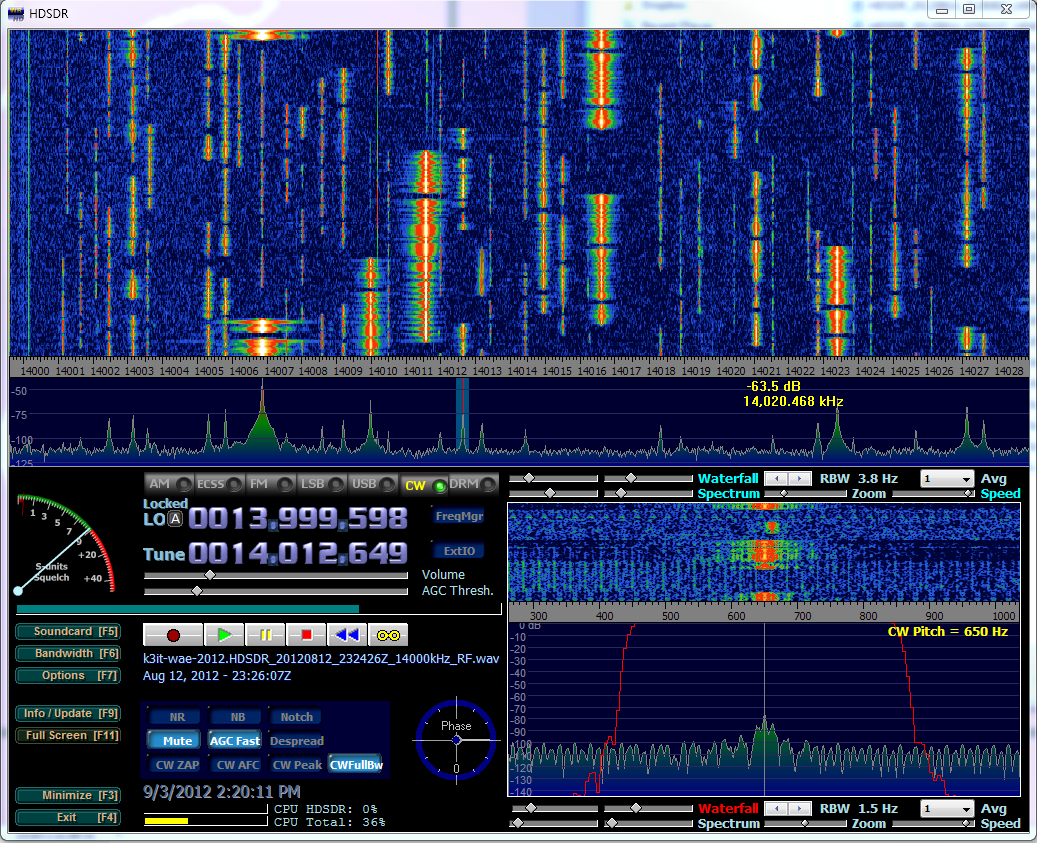Click the Tune frequency display
Screen dimensions: 1037x843
(298, 553)
